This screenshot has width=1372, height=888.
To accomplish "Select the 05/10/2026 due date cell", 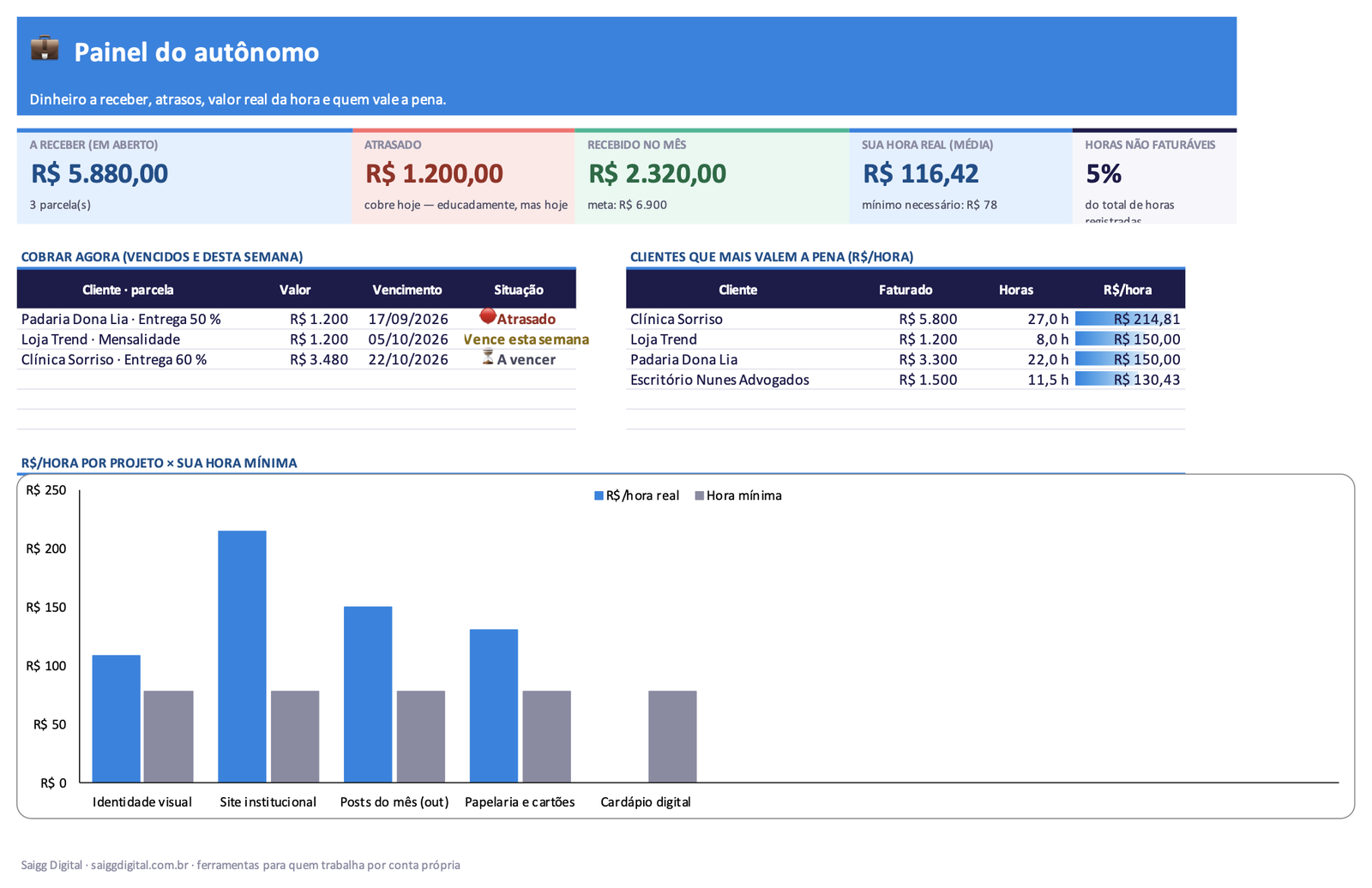I will tap(408, 339).
